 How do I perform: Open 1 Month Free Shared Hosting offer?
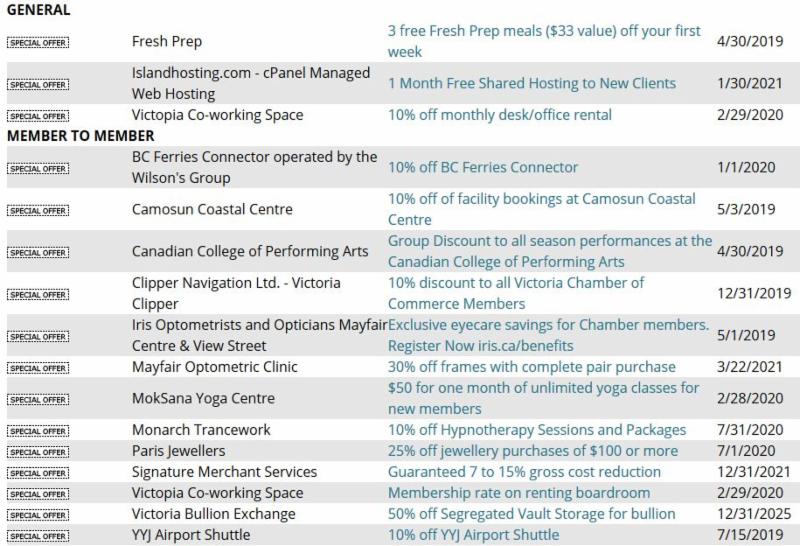(x=531, y=83)
